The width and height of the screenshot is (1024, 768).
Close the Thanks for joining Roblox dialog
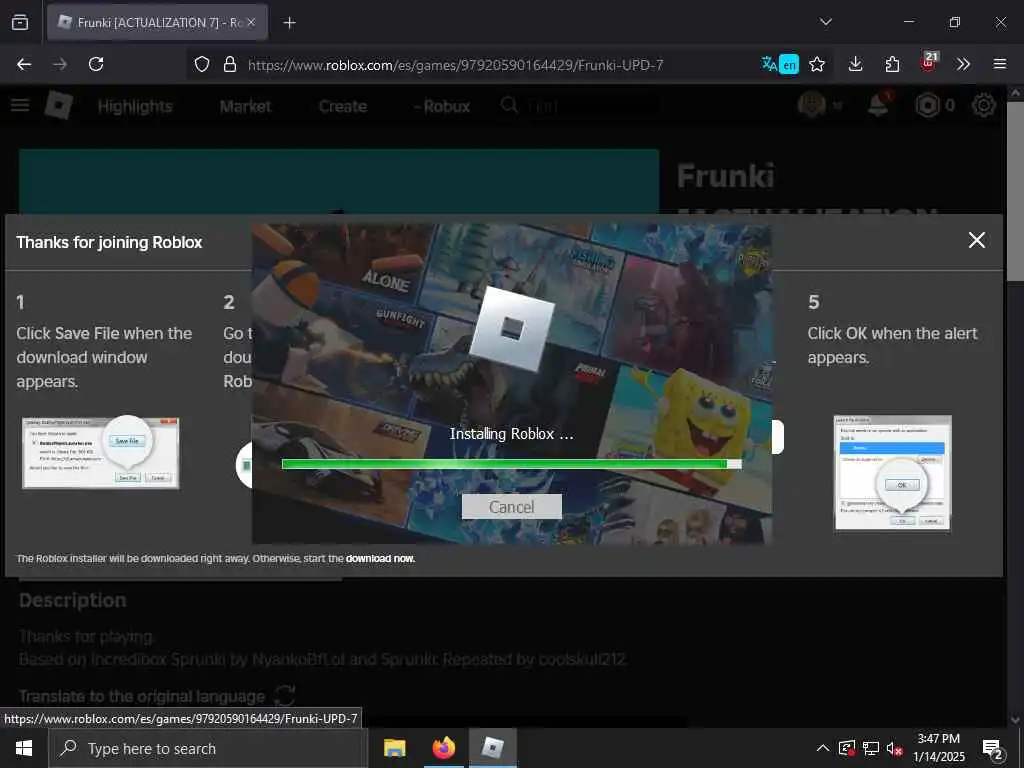pyautogui.click(x=976, y=240)
